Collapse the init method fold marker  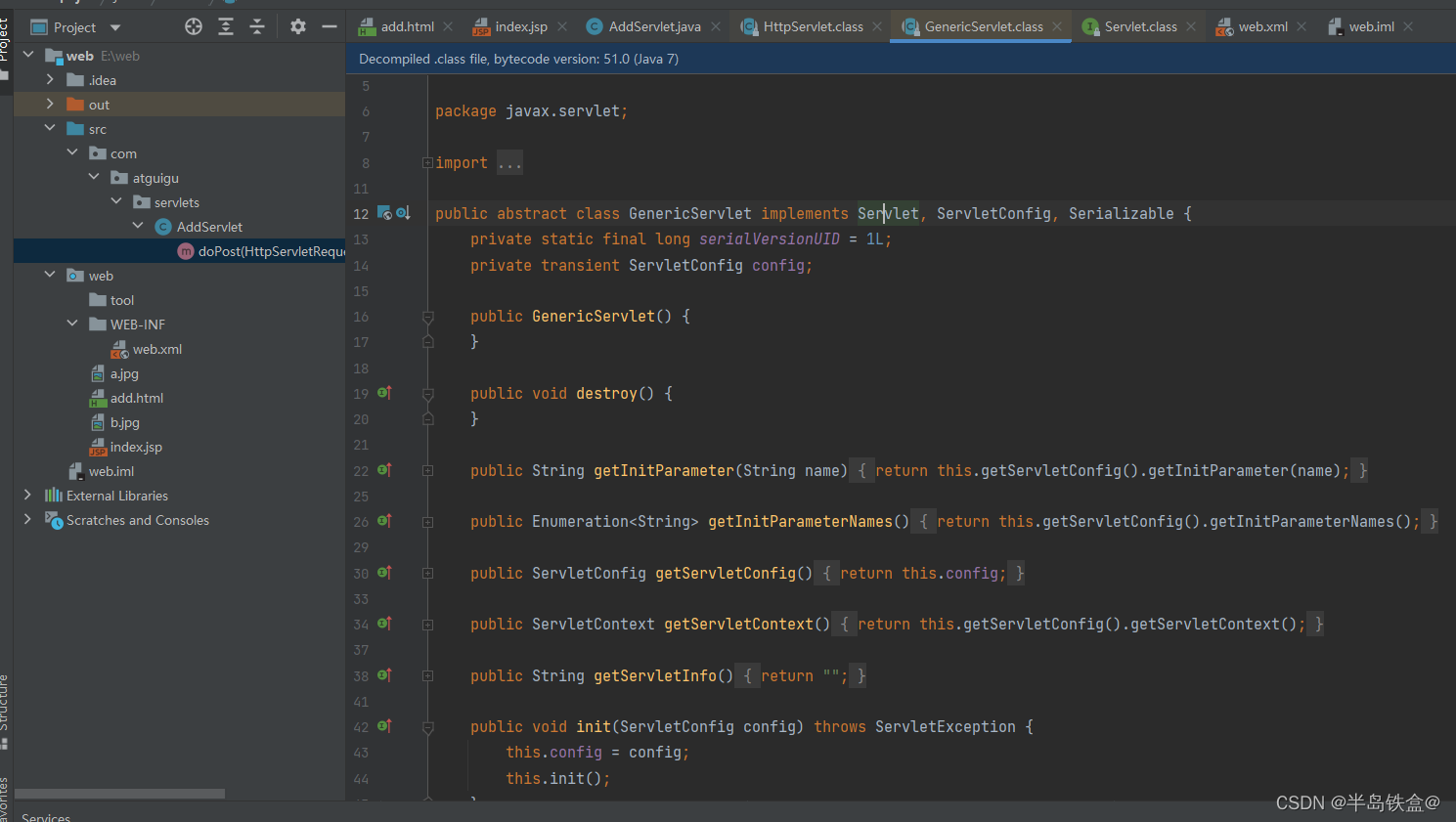tap(427, 727)
